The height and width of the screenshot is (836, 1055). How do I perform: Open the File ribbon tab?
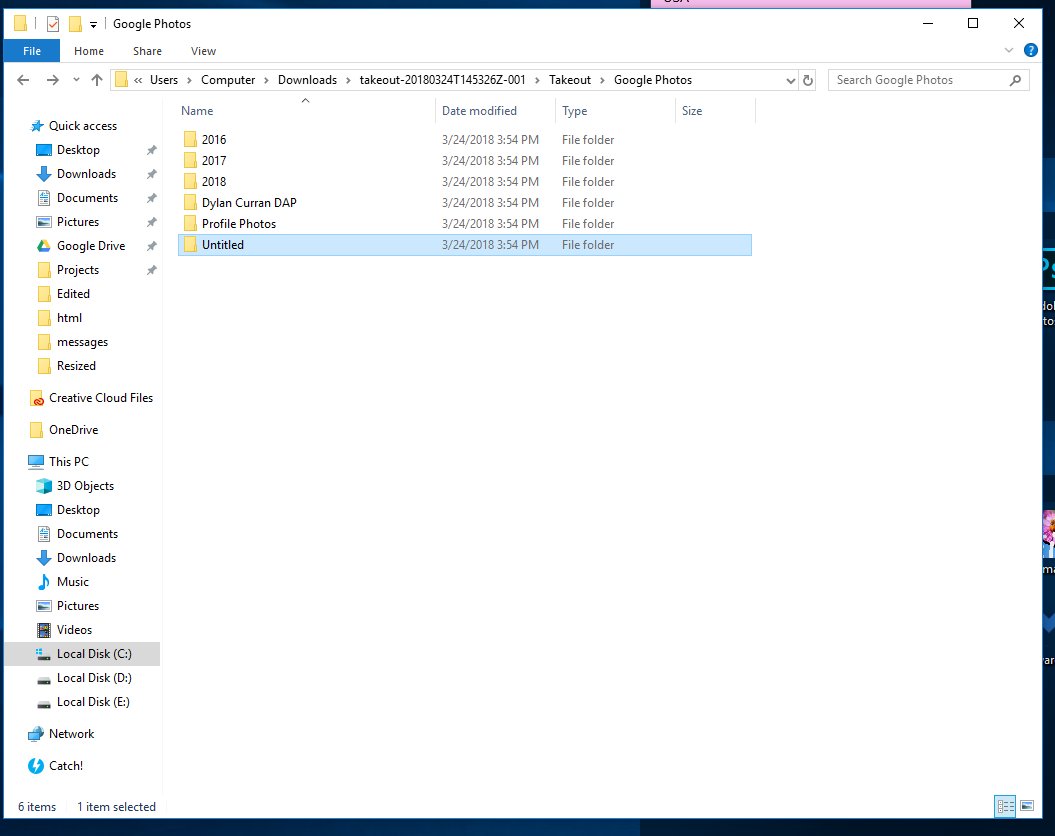(32, 51)
